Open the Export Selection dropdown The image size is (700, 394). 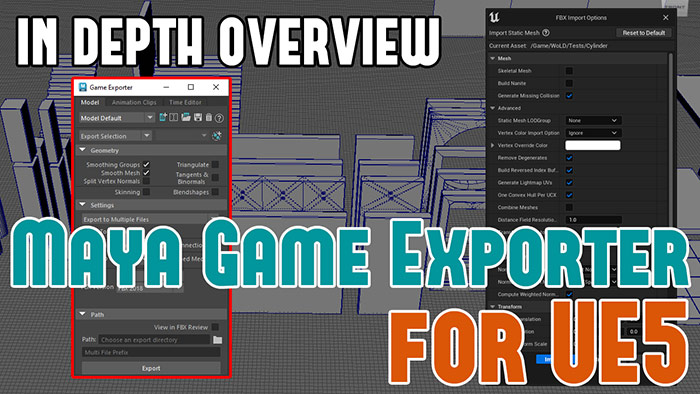(116, 136)
